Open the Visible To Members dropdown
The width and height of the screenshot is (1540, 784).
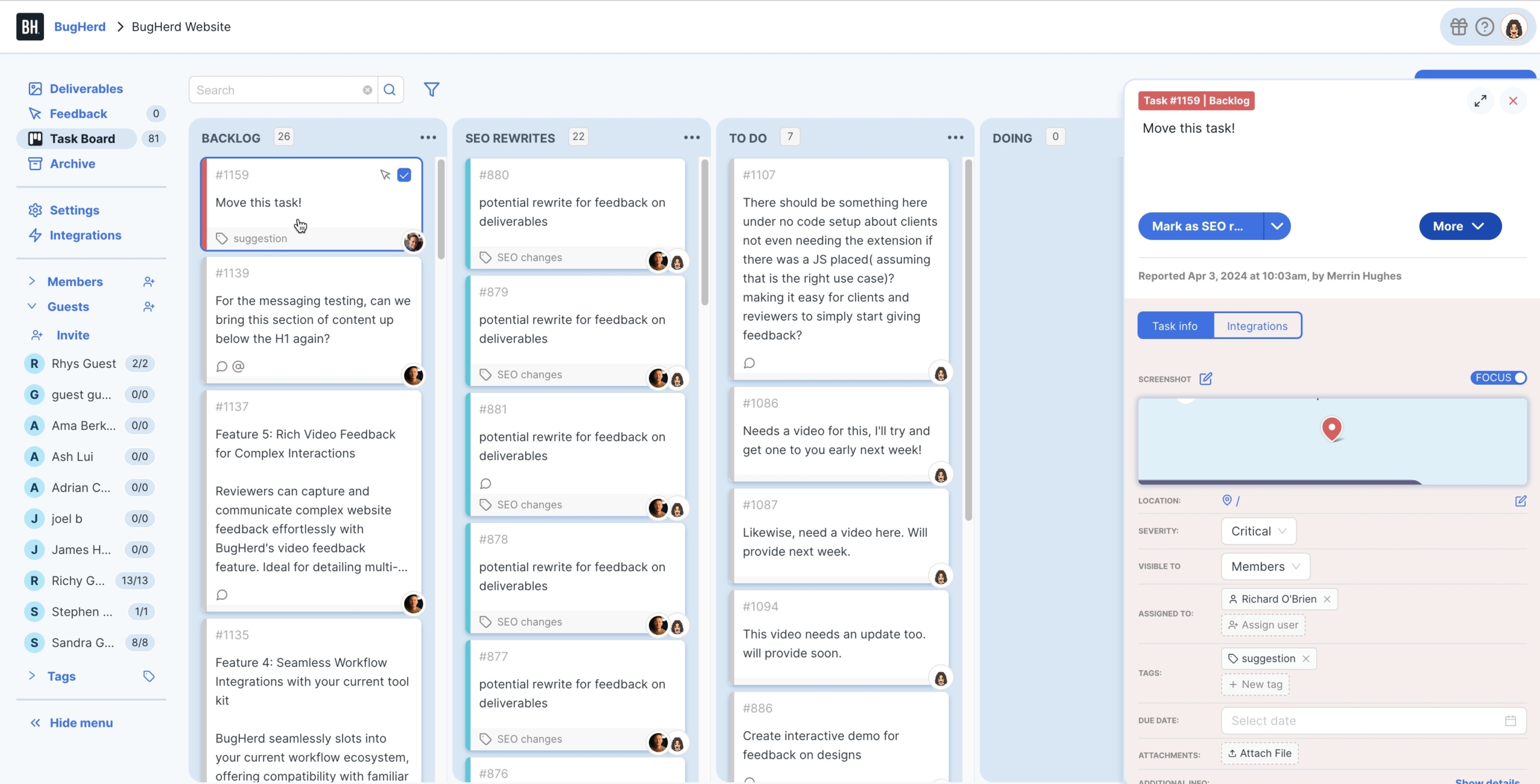click(1265, 566)
